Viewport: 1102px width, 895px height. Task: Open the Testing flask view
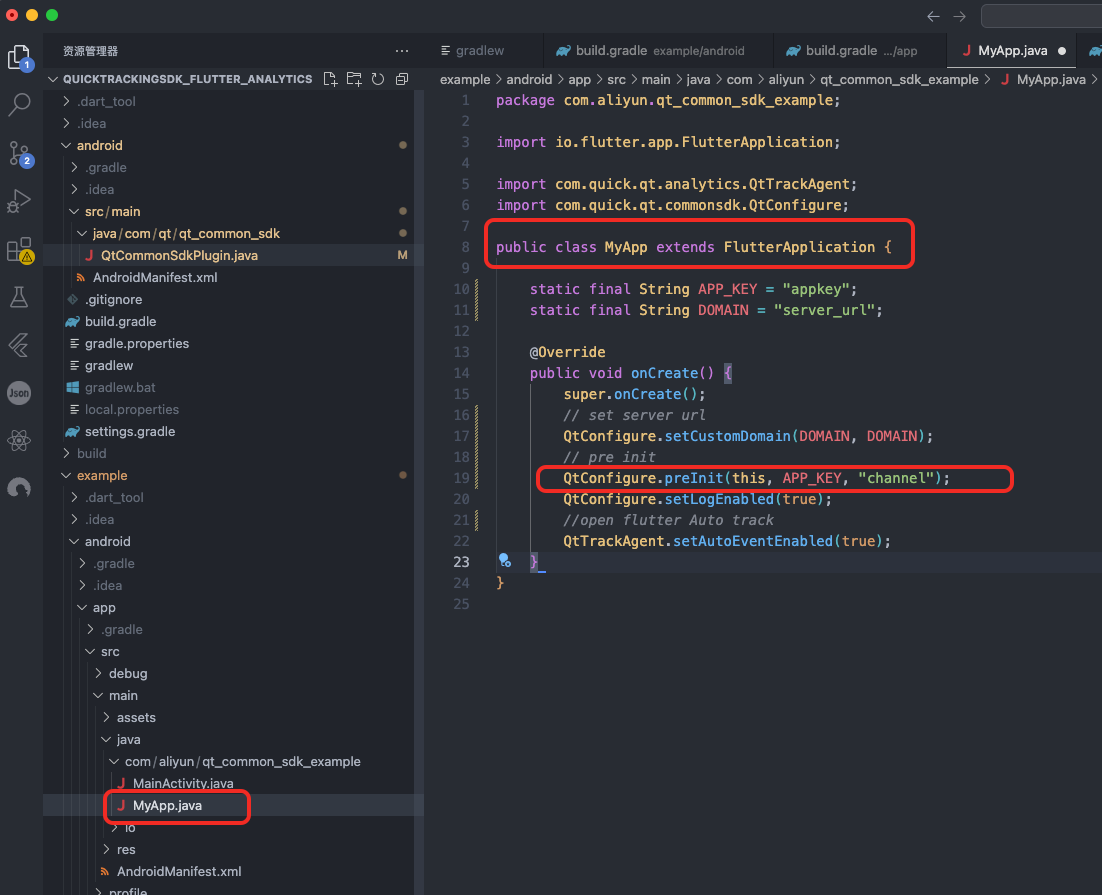point(20,297)
